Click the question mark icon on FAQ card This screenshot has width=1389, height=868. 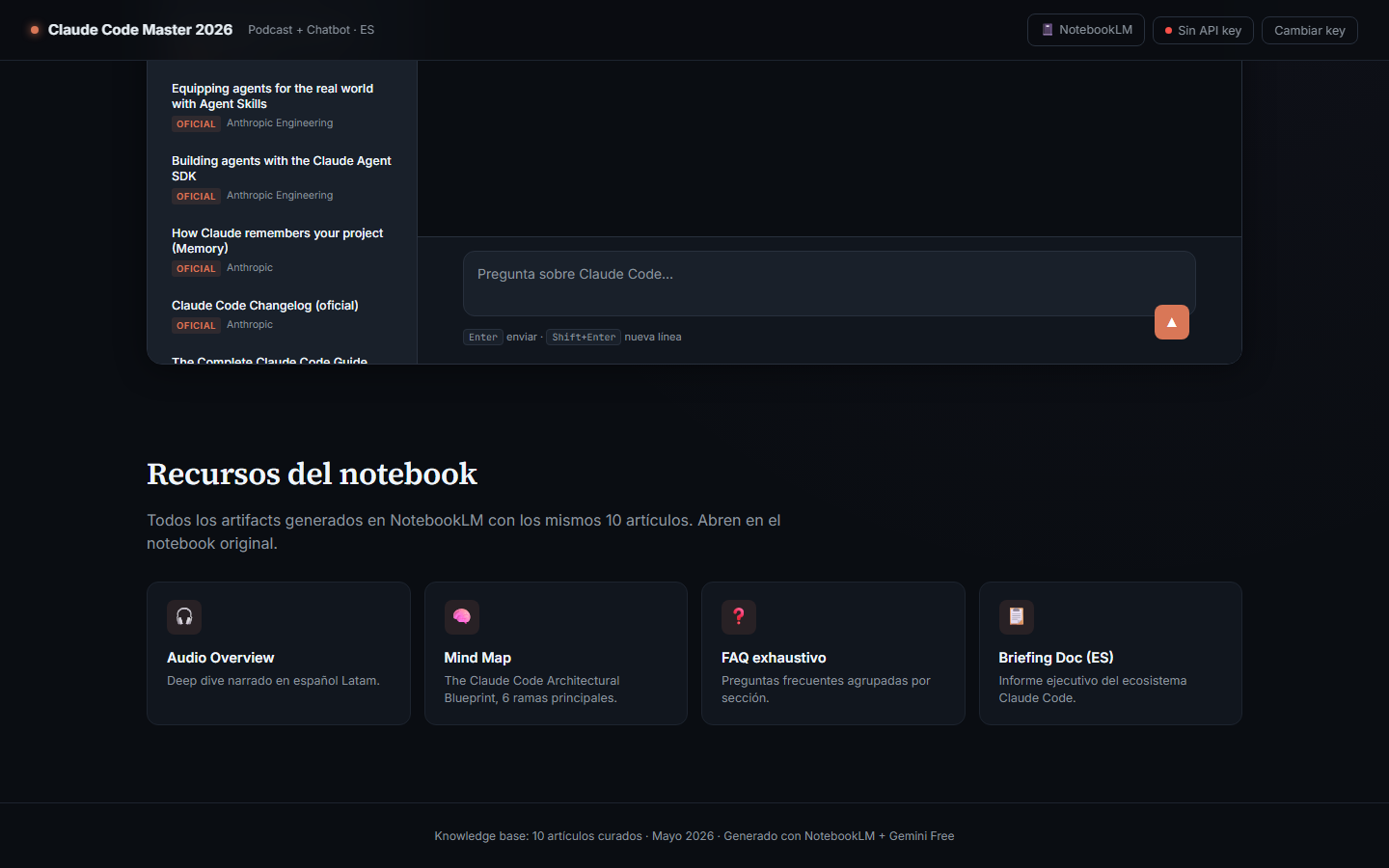pos(739,617)
